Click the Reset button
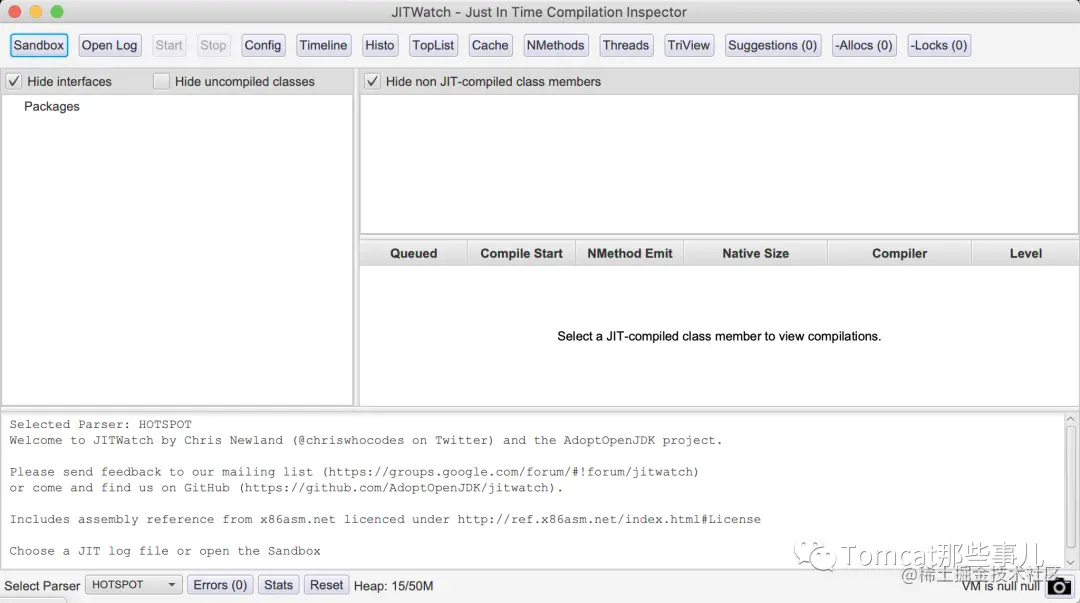The height and width of the screenshot is (603, 1080). (x=326, y=585)
